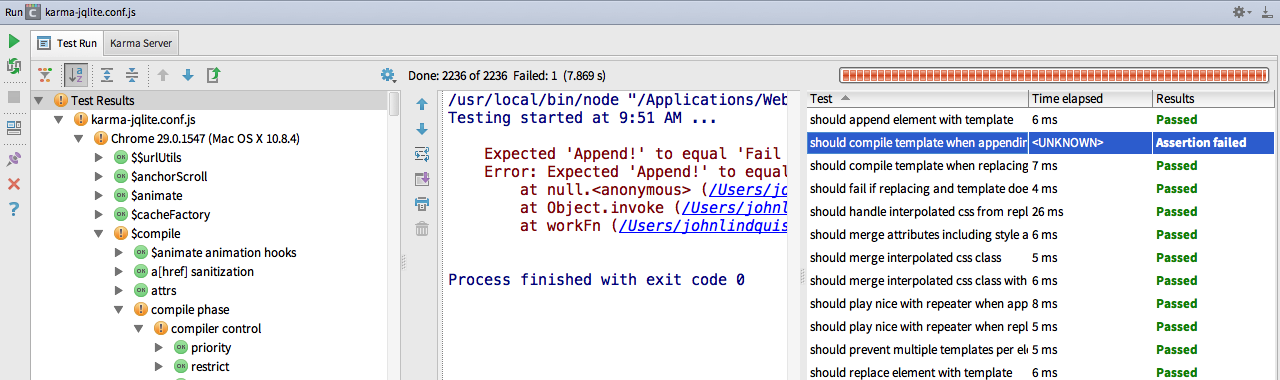Click Export Test Results icon
The height and width of the screenshot is (380, 1280).
point(214,75)
